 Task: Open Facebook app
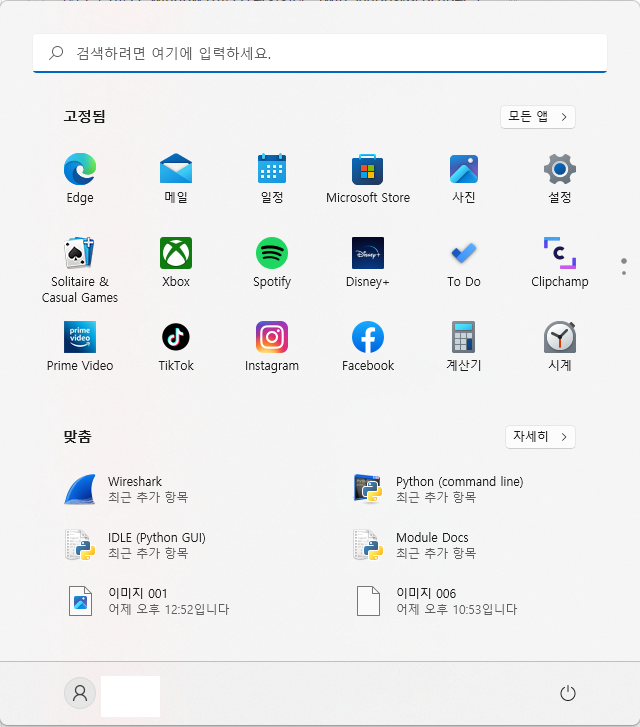368,346
